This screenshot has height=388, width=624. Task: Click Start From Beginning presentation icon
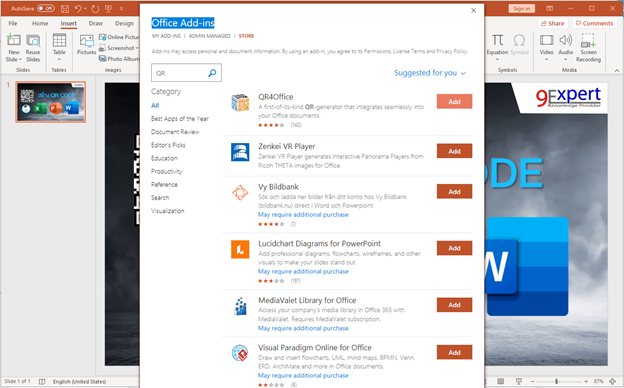[x=108, y=8]
